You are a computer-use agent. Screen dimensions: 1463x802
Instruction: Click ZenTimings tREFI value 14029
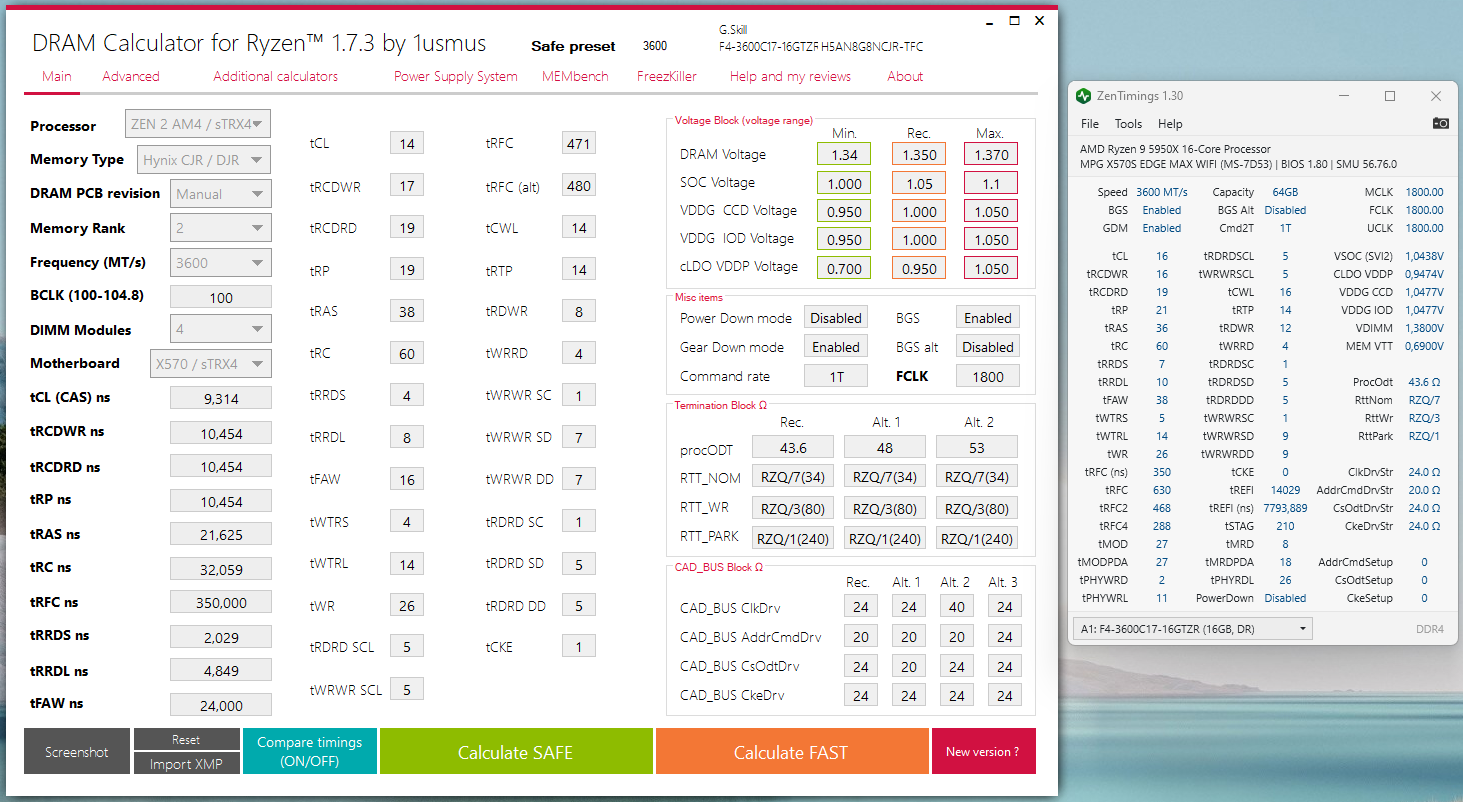coord(1285,490)
